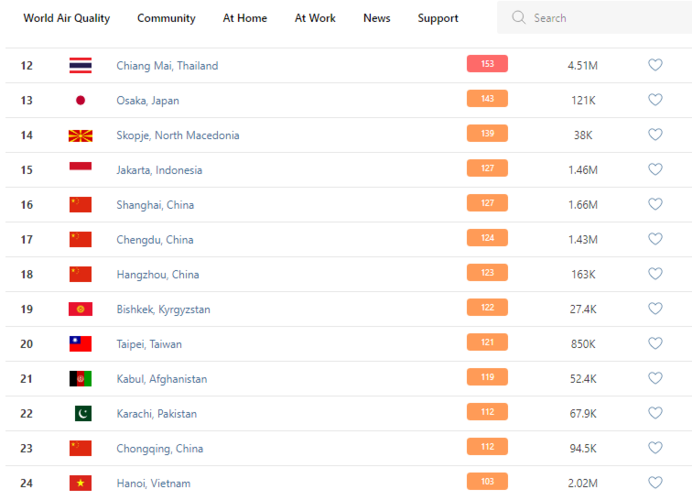Viewport: 692px width, 500px height.
Task: Toggle favorite heart for Skopje row
Action: pos(655,135)
